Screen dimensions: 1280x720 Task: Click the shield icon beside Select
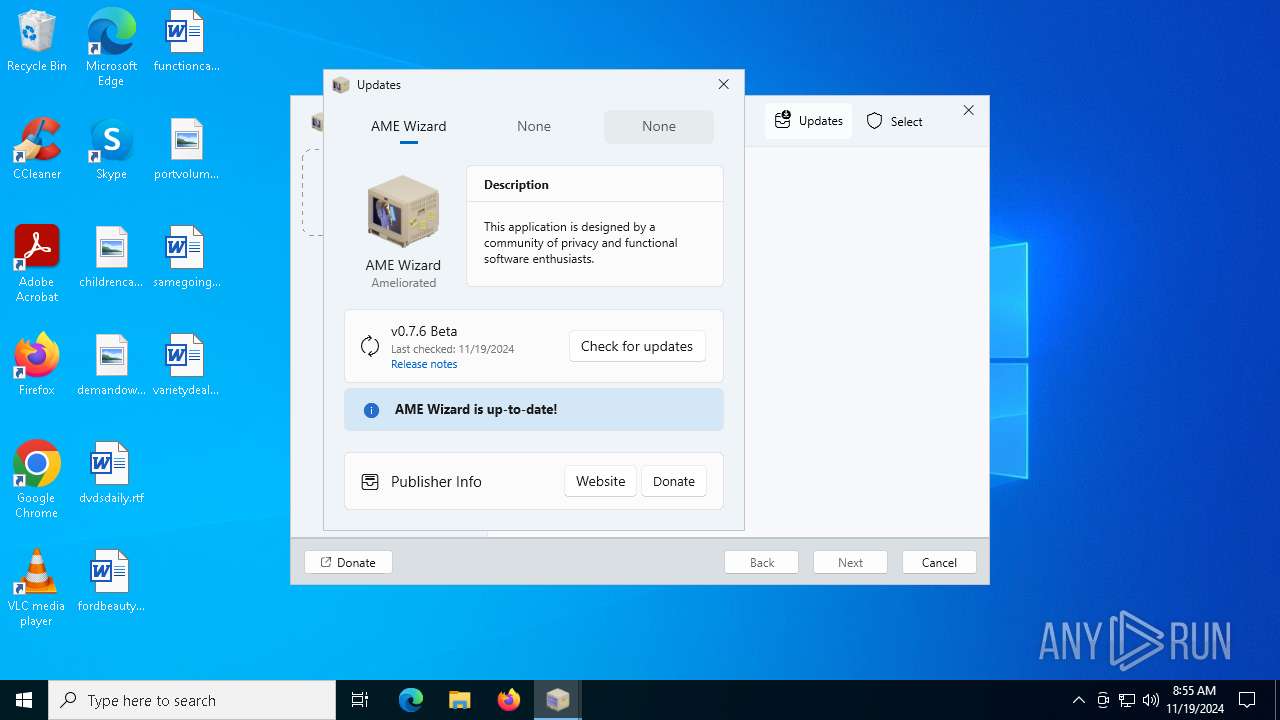875,121
